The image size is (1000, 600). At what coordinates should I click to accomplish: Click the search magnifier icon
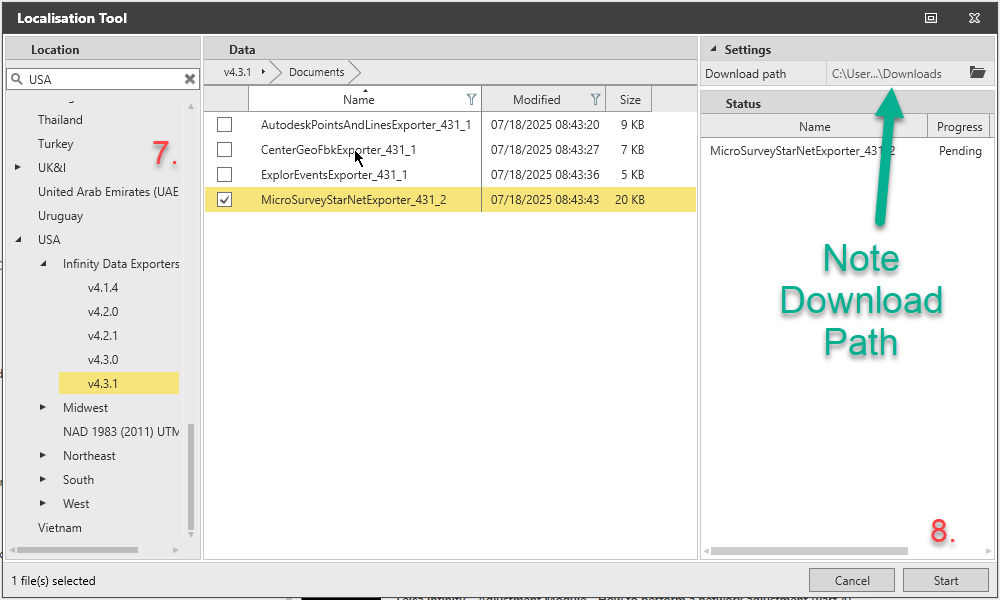tap(17, 79)
